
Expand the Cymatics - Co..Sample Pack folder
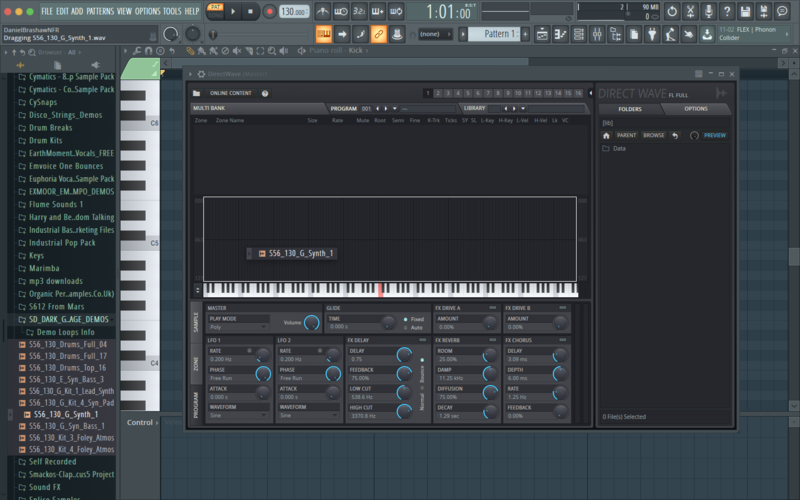point(66,89)
